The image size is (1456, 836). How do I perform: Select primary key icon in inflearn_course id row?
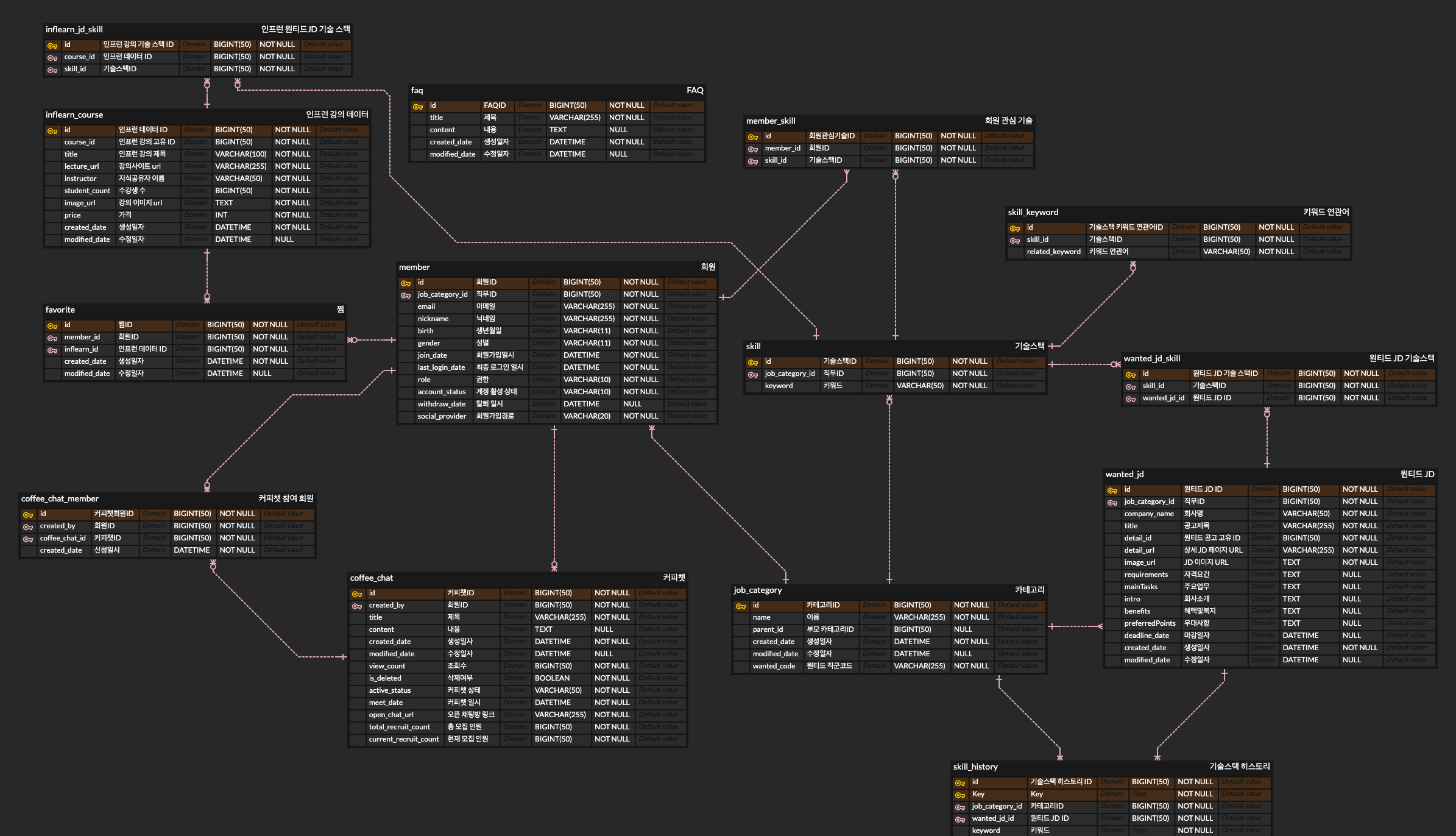click(52, 130)
